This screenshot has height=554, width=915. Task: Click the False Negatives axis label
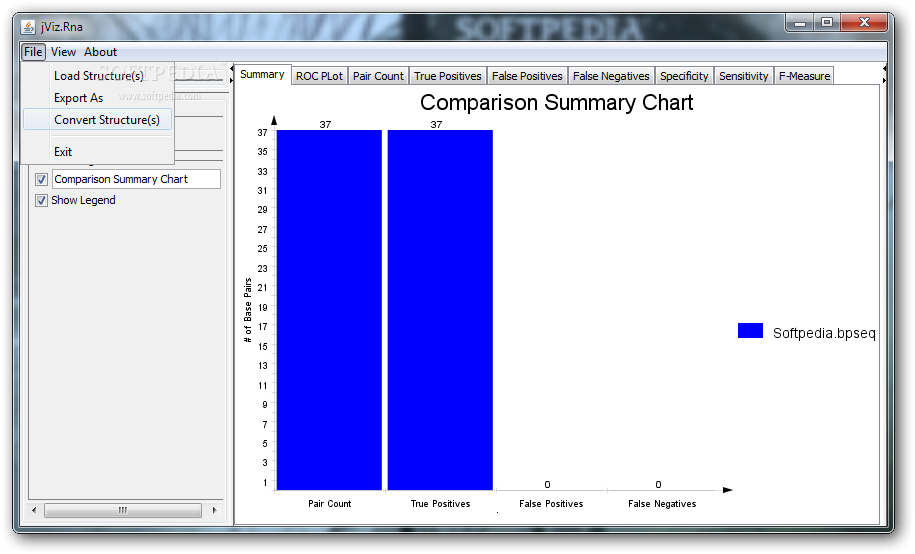(x=662, y=504)
